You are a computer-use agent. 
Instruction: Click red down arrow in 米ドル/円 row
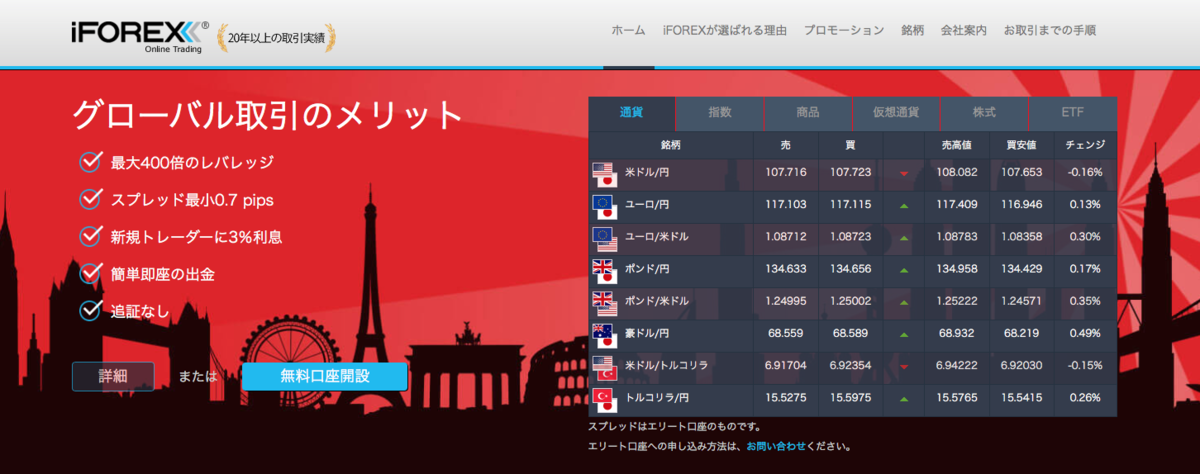click(x=904, y=173)
